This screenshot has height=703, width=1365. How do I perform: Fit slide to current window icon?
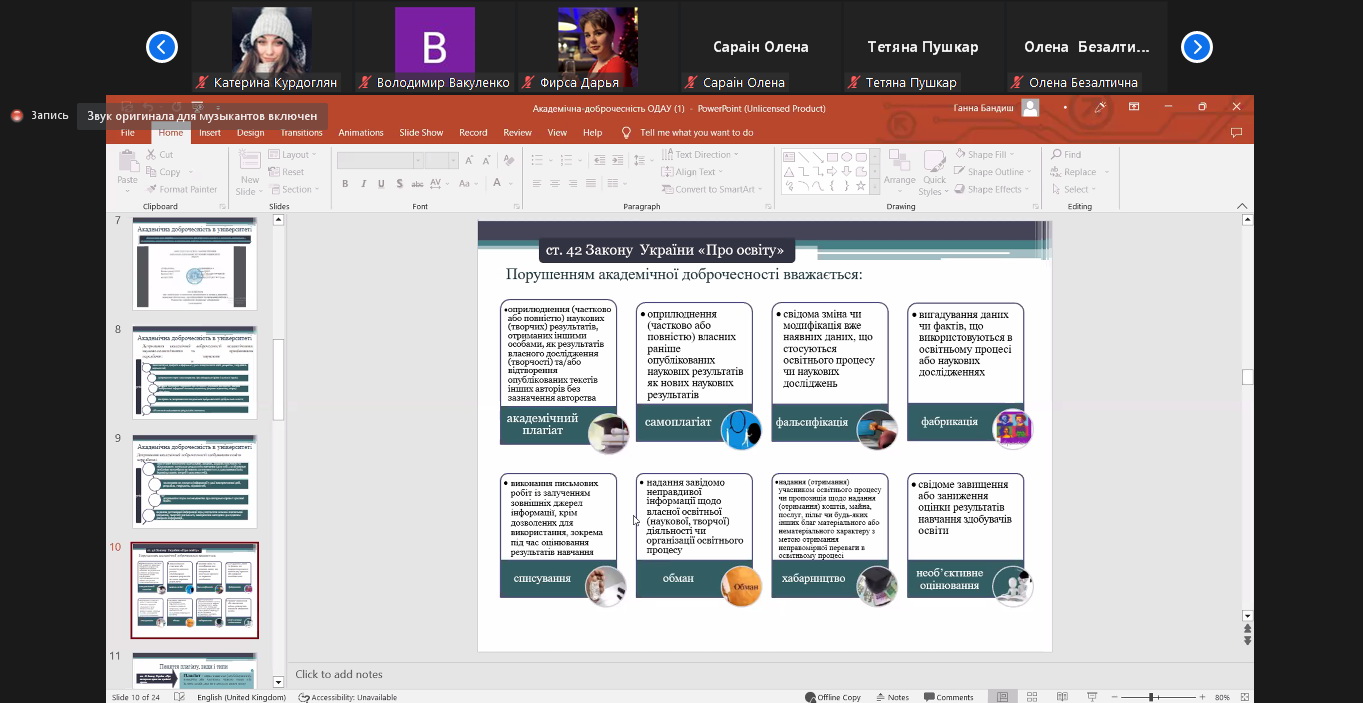[x=1243, y=697]
